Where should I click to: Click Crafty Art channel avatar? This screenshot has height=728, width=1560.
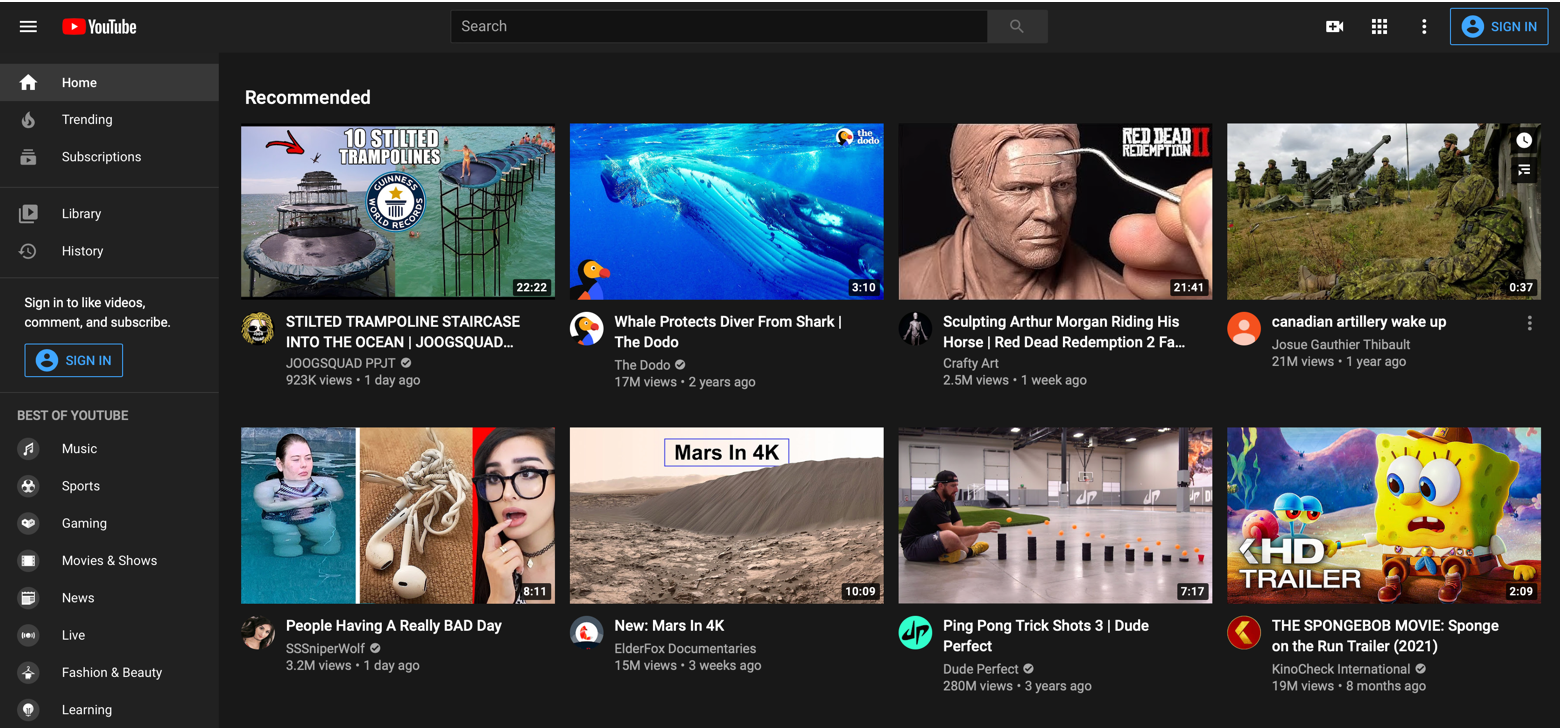click(915, 329)
